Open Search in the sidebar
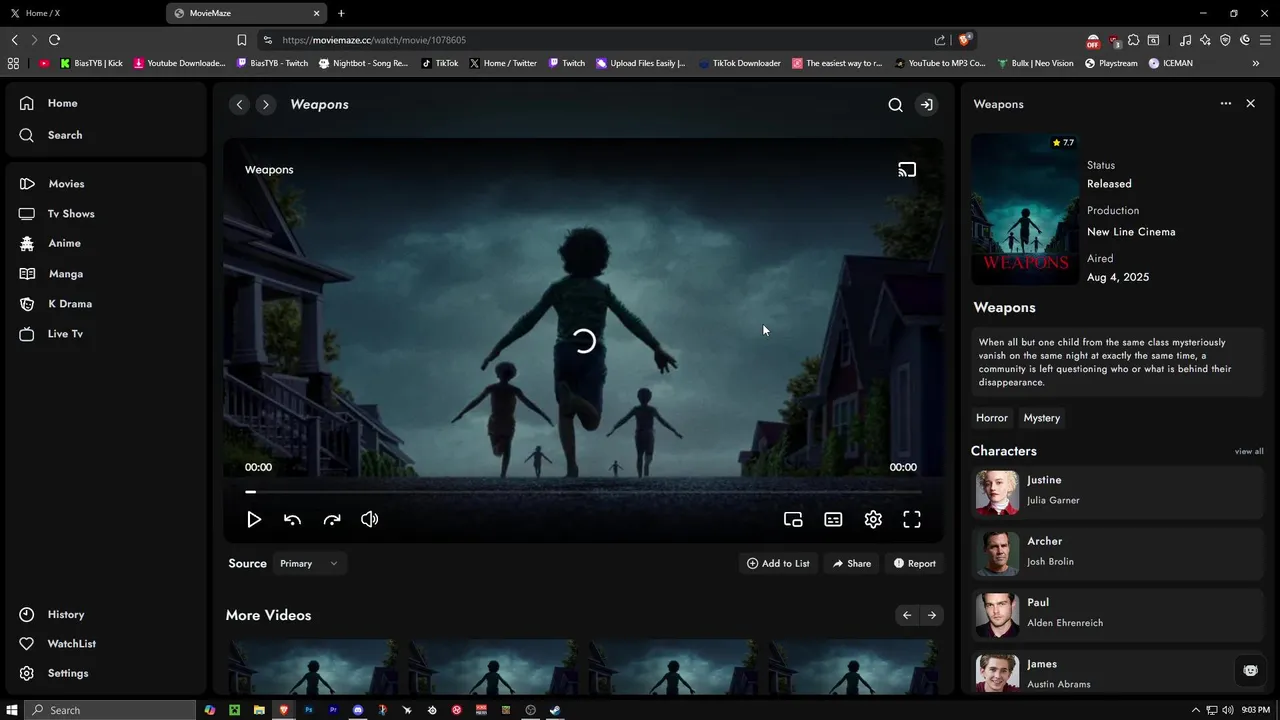1280x720 pixels. 65,135
